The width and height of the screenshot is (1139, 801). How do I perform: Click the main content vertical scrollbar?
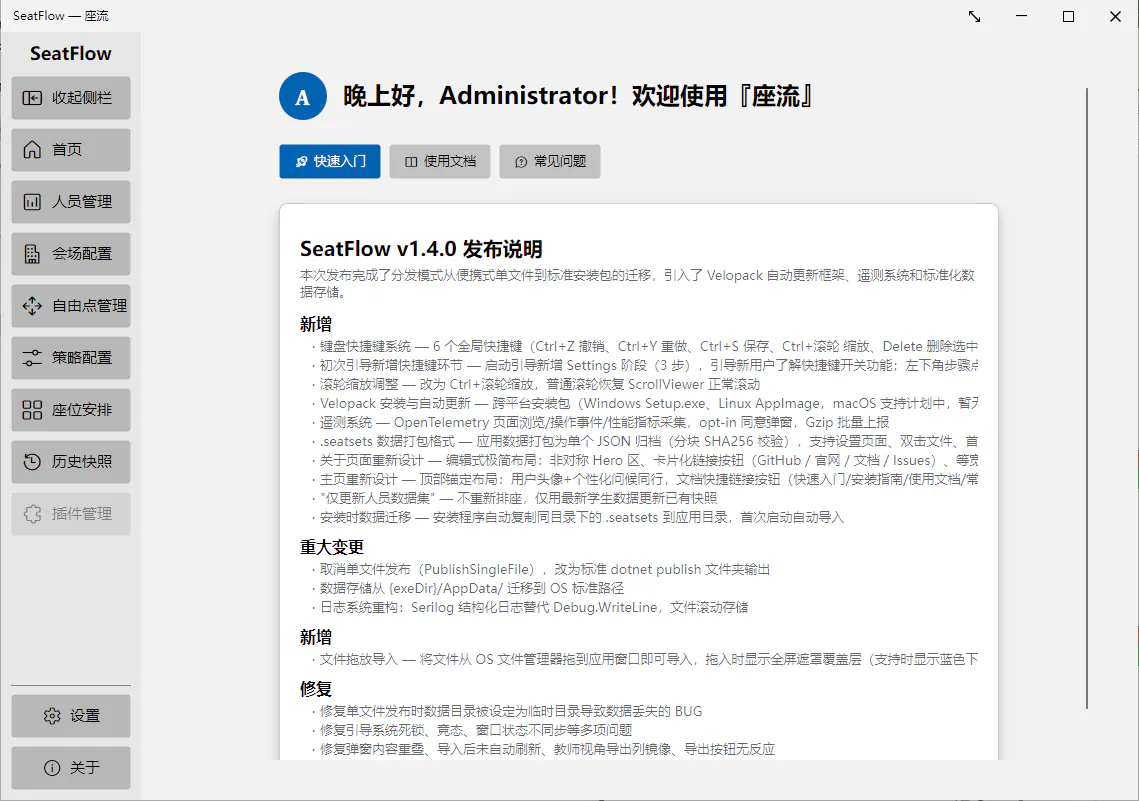click(x=1087, y=398)
